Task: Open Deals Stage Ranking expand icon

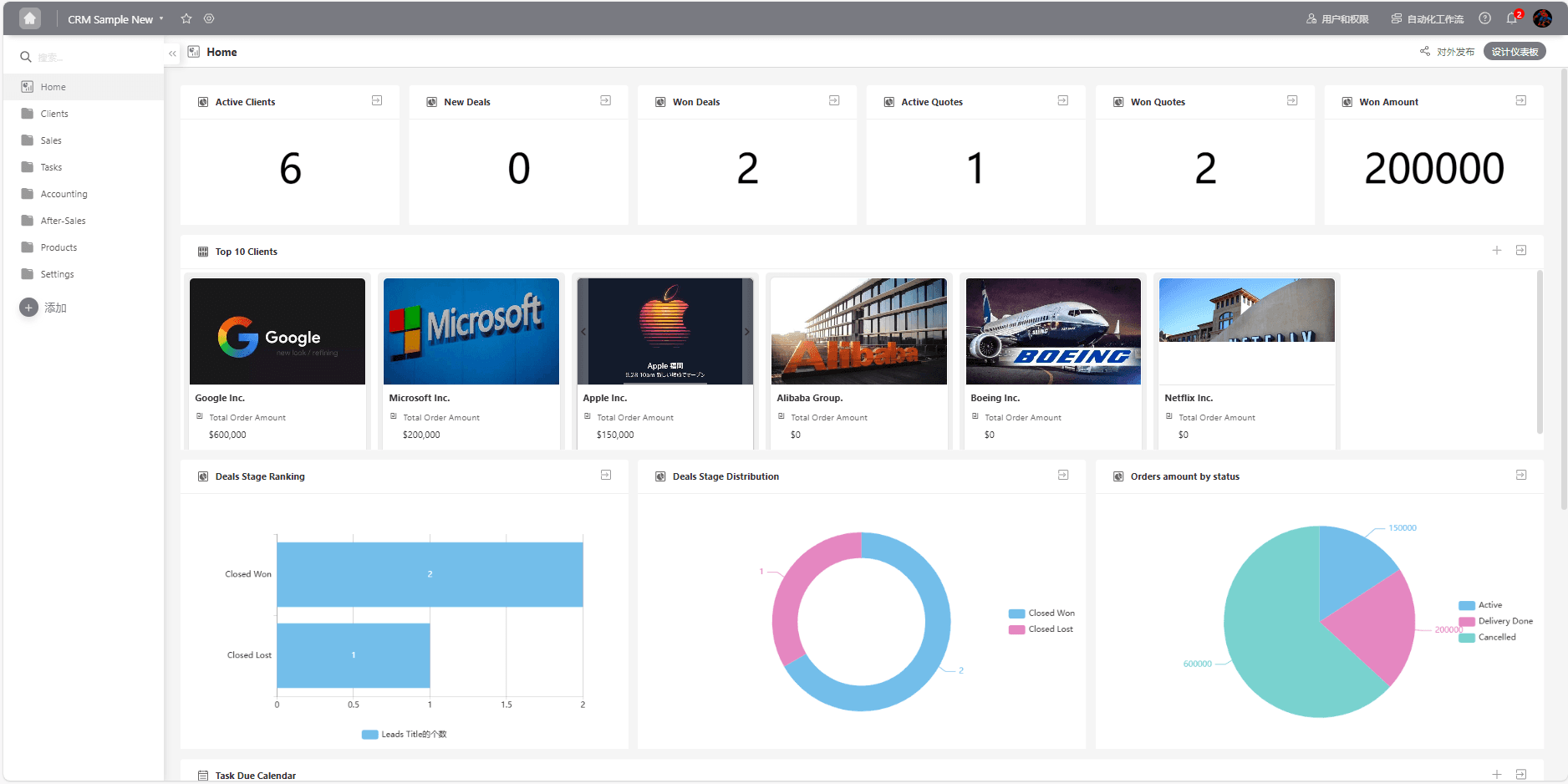Action: [606, 475]
